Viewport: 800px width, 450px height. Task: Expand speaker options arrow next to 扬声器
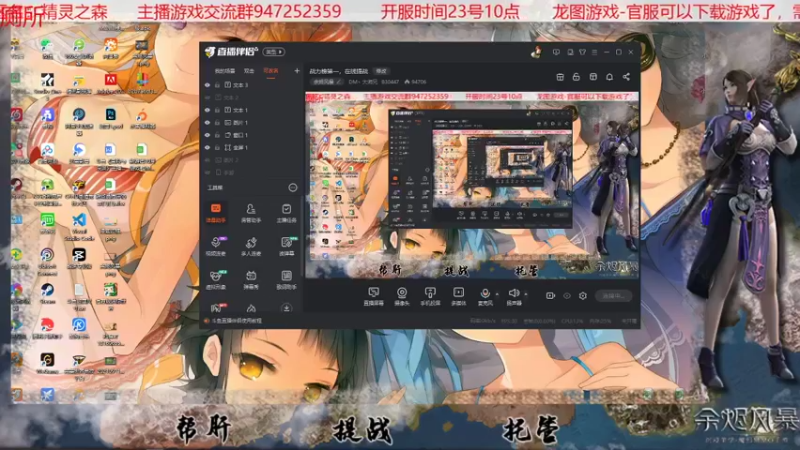coord(526,294)
